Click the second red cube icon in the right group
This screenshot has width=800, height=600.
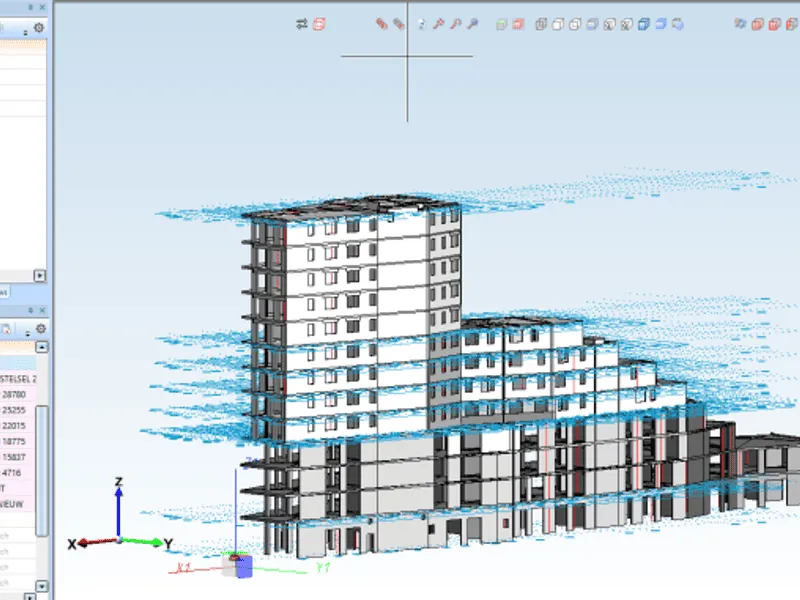click(x=774, y=24)
